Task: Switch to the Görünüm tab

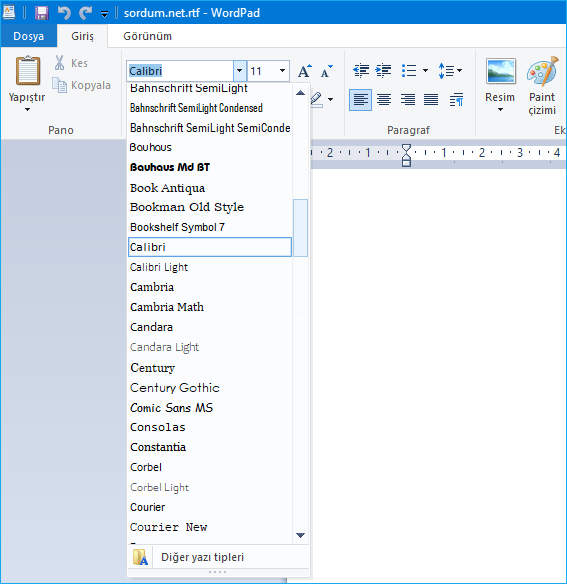Action: (x=148, y=36)
